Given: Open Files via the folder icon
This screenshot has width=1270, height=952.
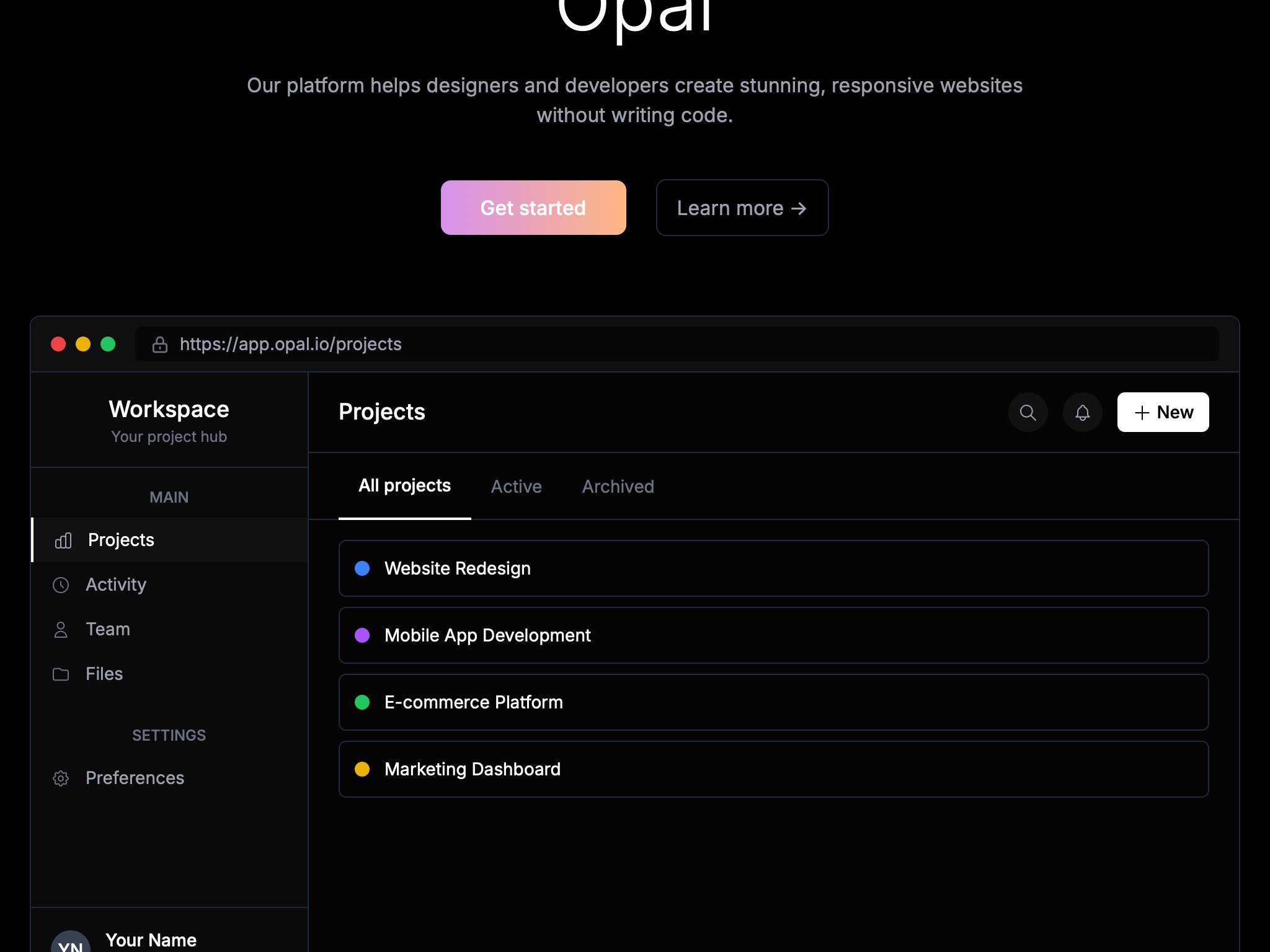Looking at the screenshot, I should [x=61, y=674].
